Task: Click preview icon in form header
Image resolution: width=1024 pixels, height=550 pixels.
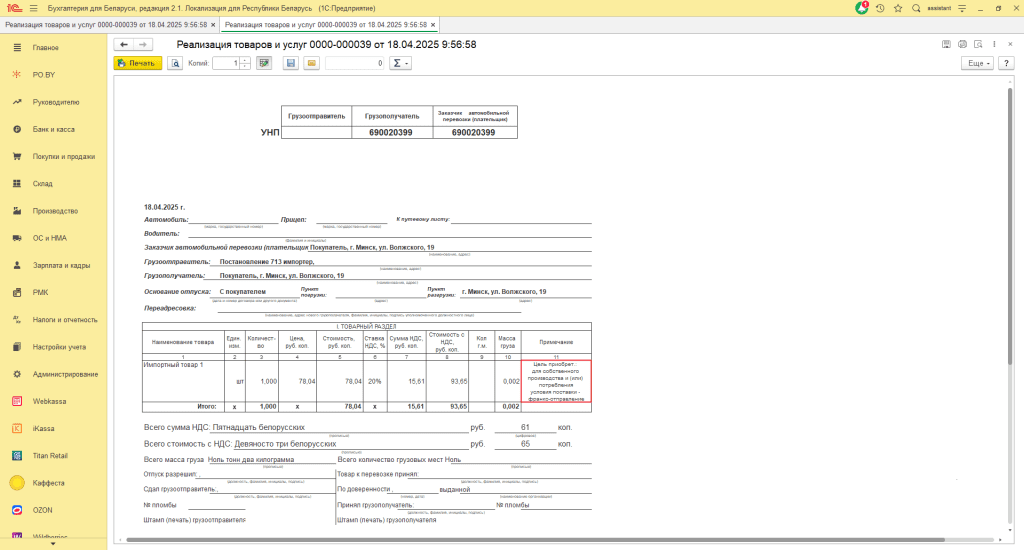Action: click(978, 44)
